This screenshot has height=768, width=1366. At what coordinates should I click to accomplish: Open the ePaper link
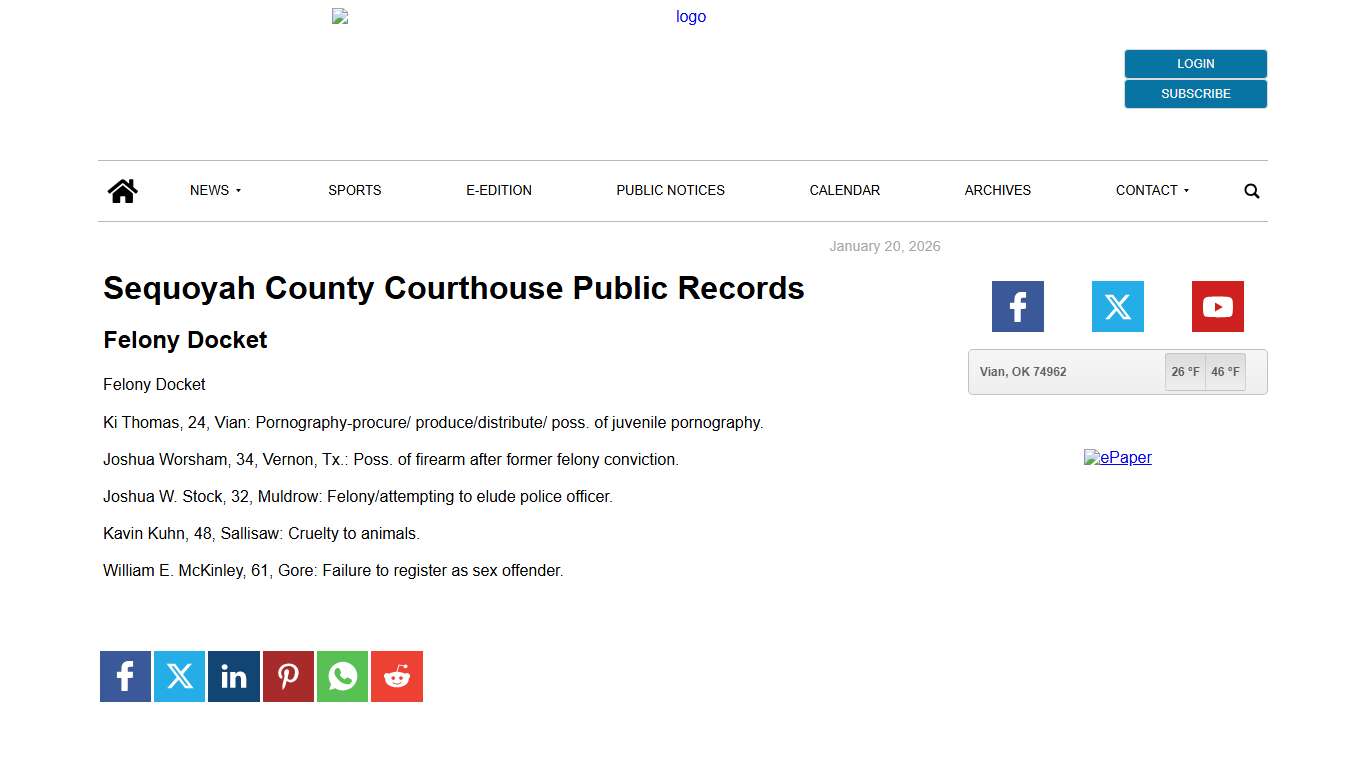[1118, 457]
